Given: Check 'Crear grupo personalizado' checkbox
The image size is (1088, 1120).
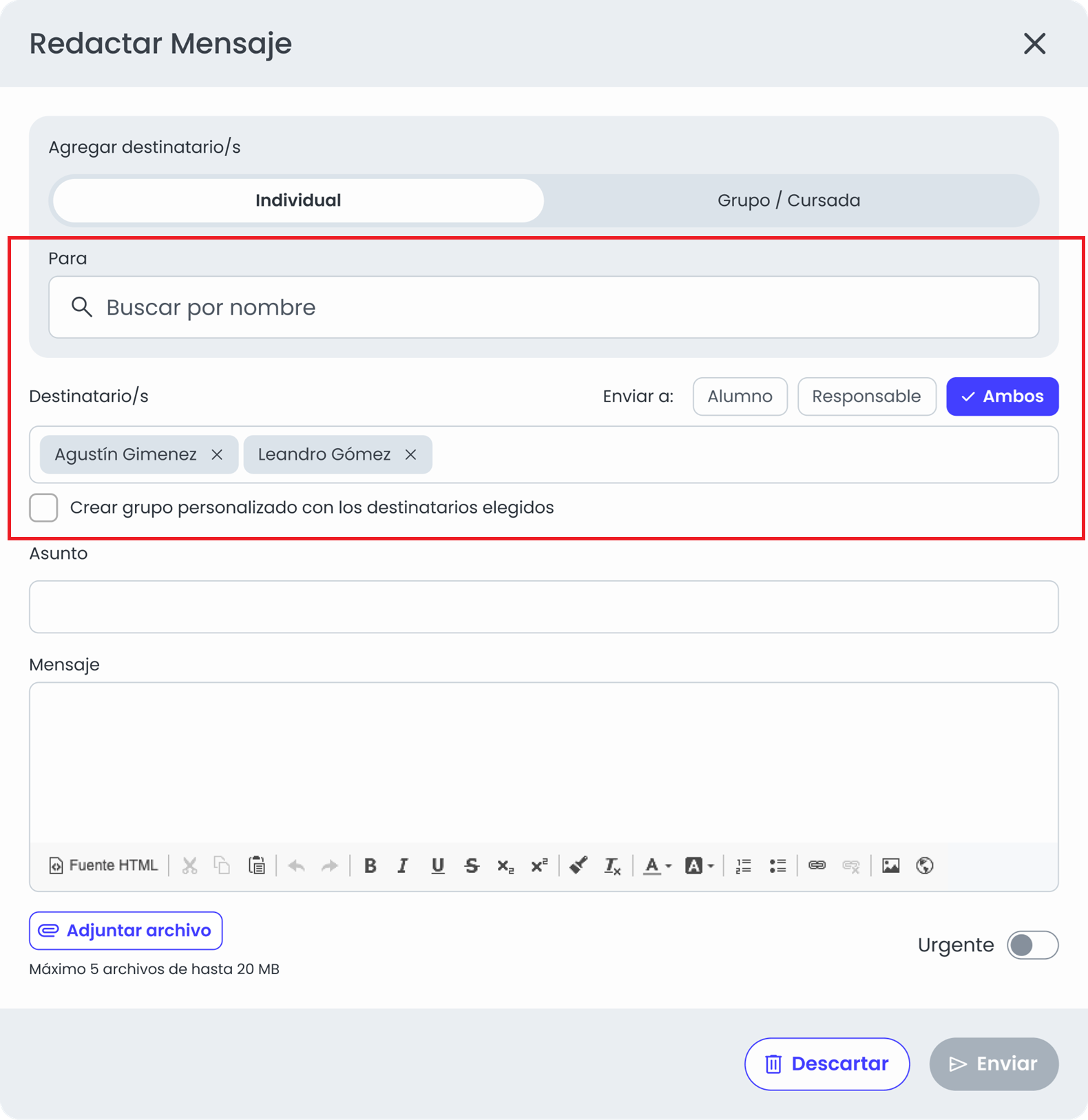Looking at the screenshot, I should (43, 507).
